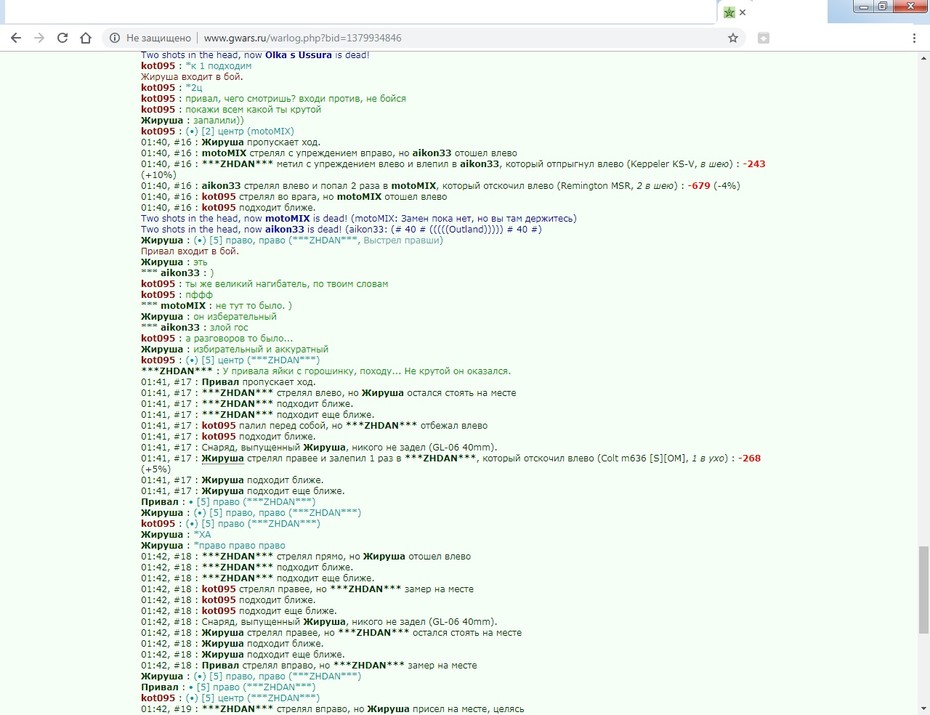Click 'Жируша стрелял правее, но' #18 line
This screenshot has width=930, height=715.
point(331,633)
